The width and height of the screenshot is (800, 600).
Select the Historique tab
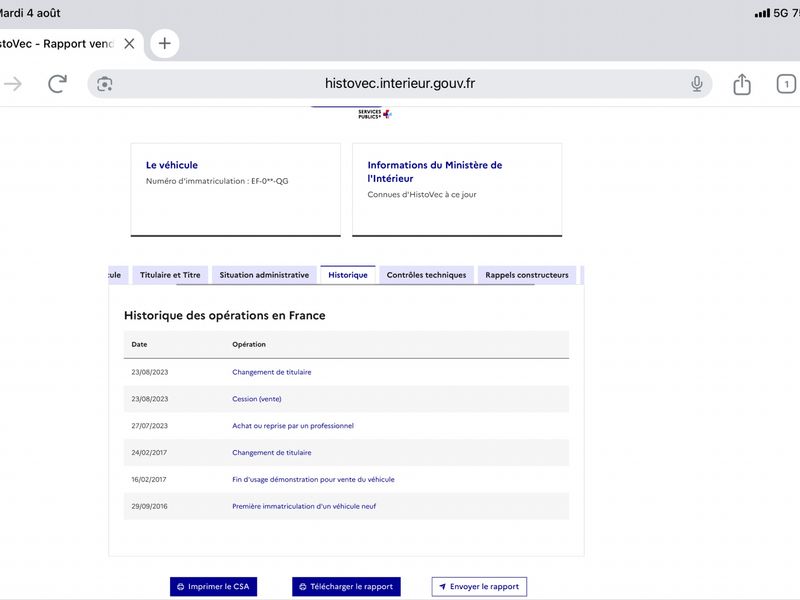pyautogui.click(x=348, y=275)
